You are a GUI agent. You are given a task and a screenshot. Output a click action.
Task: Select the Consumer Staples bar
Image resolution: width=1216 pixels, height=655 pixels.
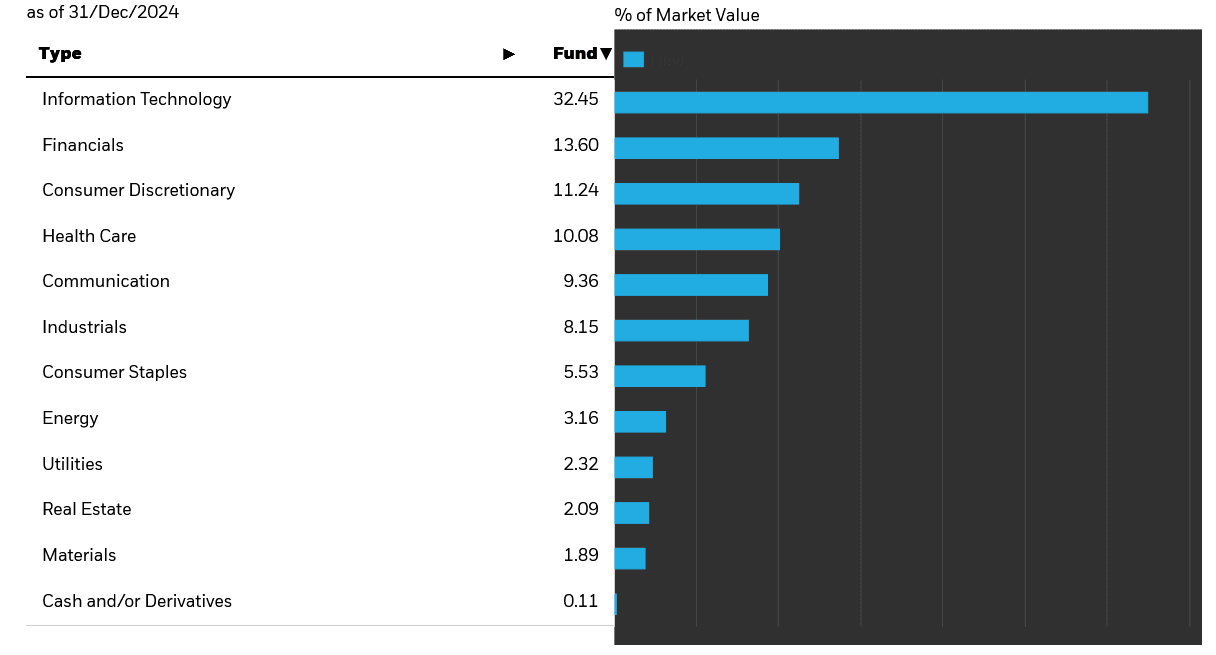click(659, 376)
